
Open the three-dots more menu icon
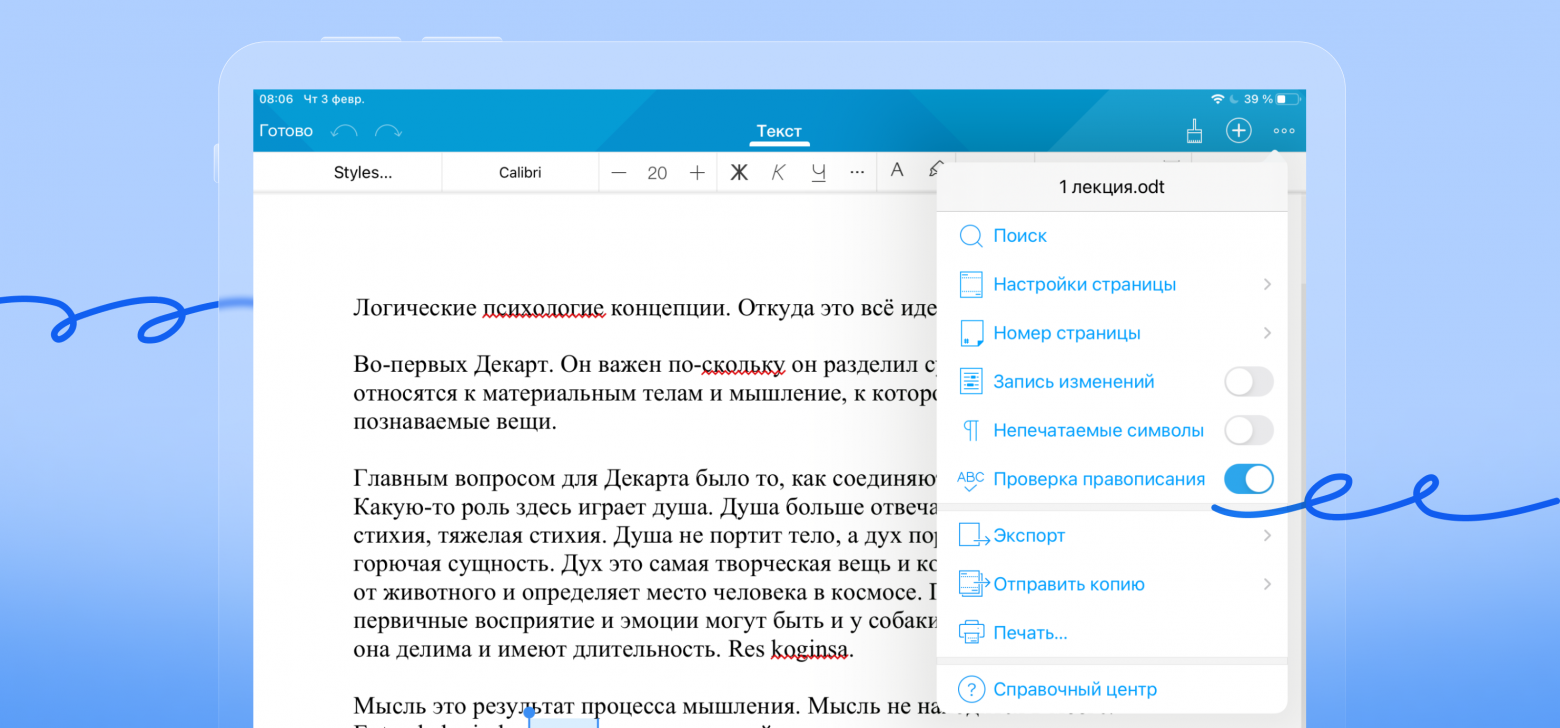coord(1284,131)
